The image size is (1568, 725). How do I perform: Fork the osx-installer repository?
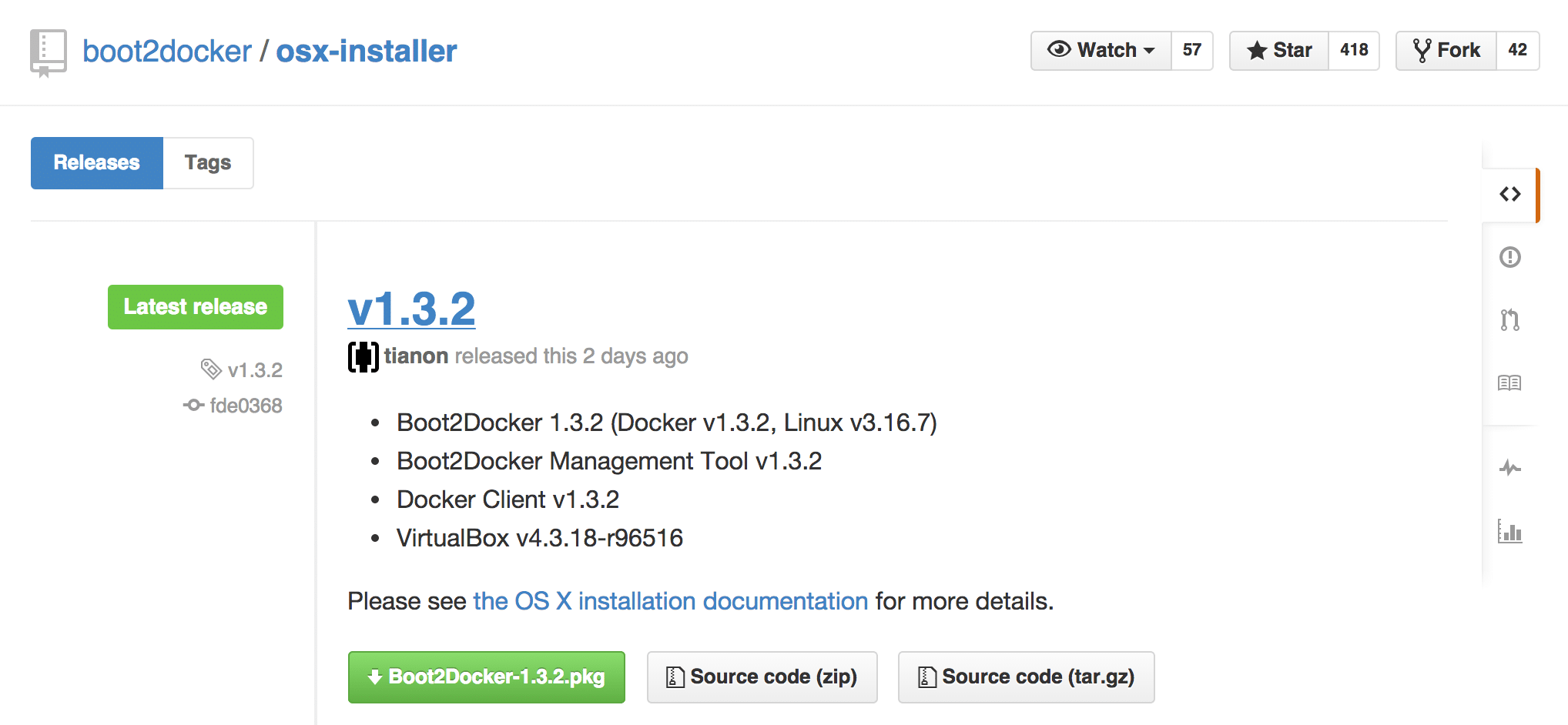pos(1446,51)
